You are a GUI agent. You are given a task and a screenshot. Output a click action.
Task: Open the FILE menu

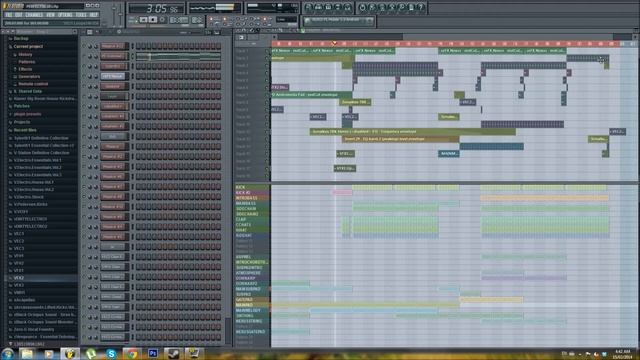(x=9, y=15)
